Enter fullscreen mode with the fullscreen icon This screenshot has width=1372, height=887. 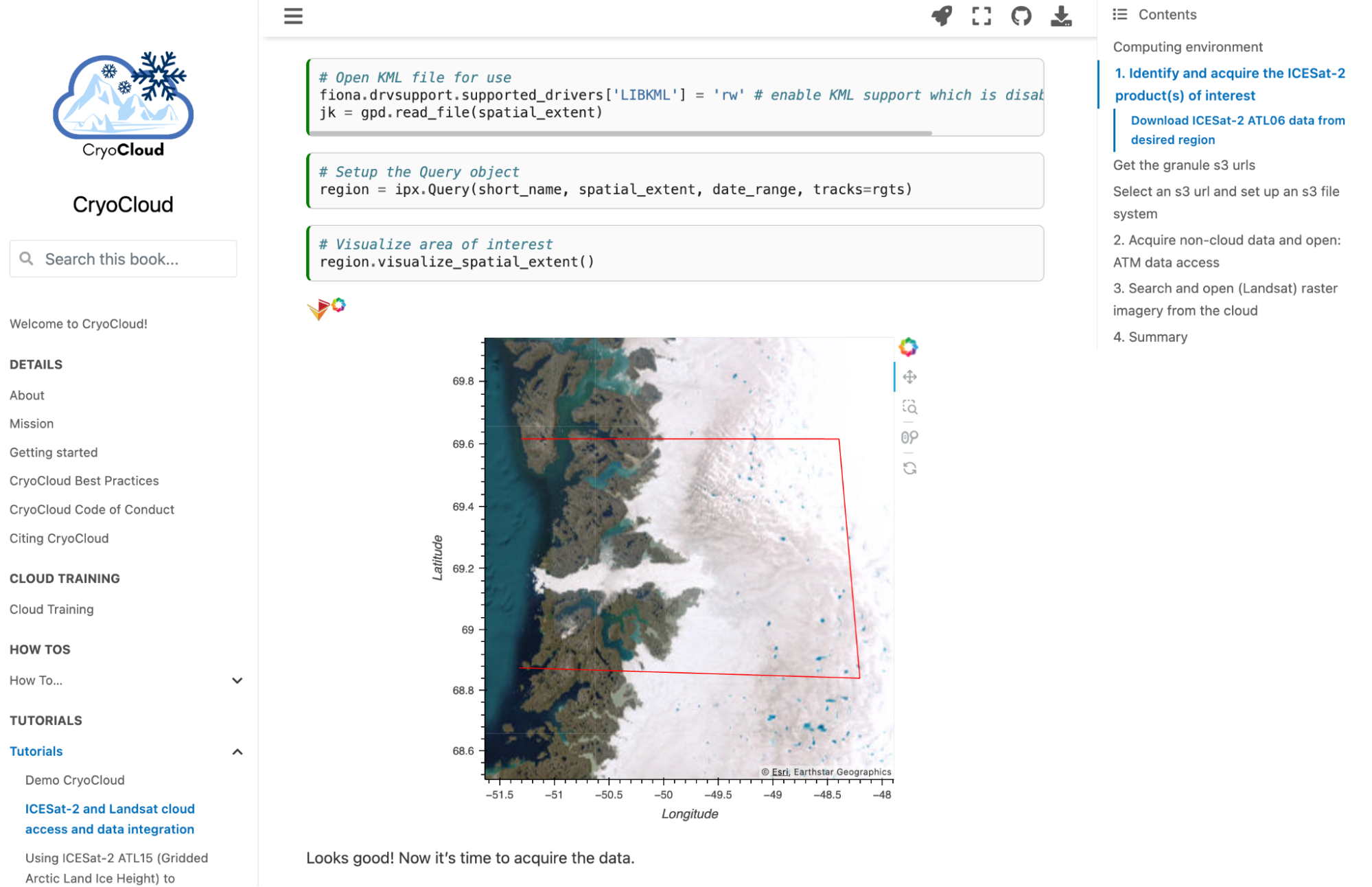click(x=981, y=16)
